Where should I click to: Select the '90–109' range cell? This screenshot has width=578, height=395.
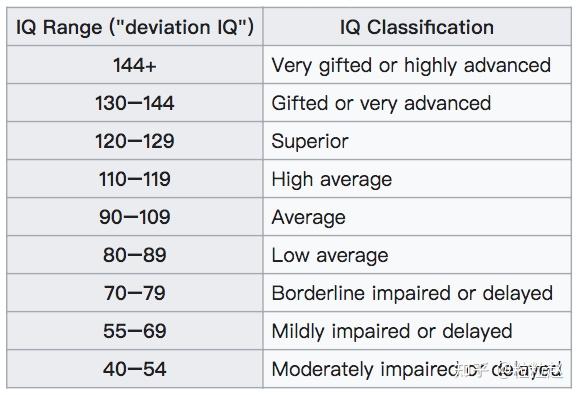tap(135, 217)
